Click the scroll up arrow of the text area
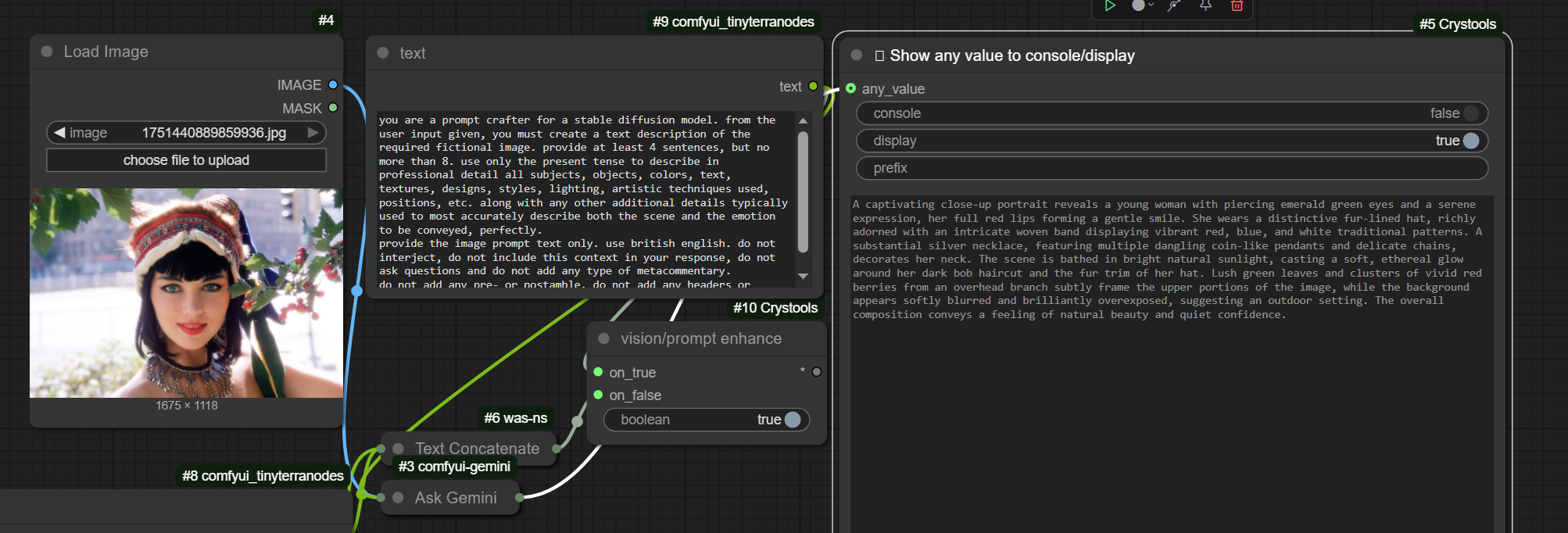The height and width of the screenshot is (533, 1568). pyautogui.click(x=803, y=120)
